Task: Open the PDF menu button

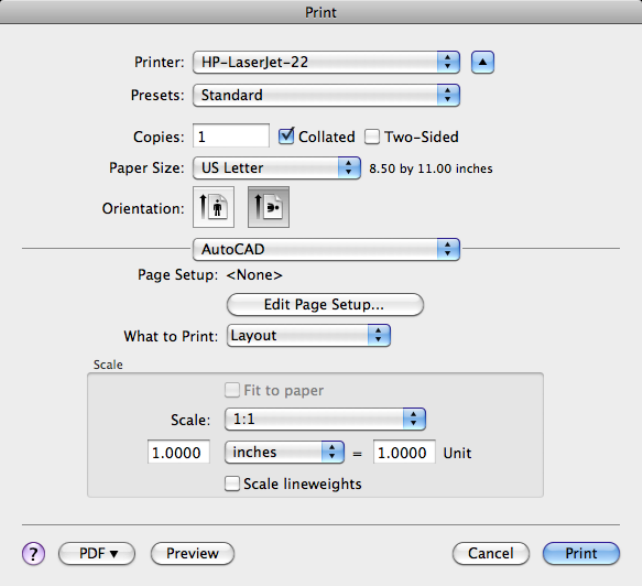Action: click(96, 553)
